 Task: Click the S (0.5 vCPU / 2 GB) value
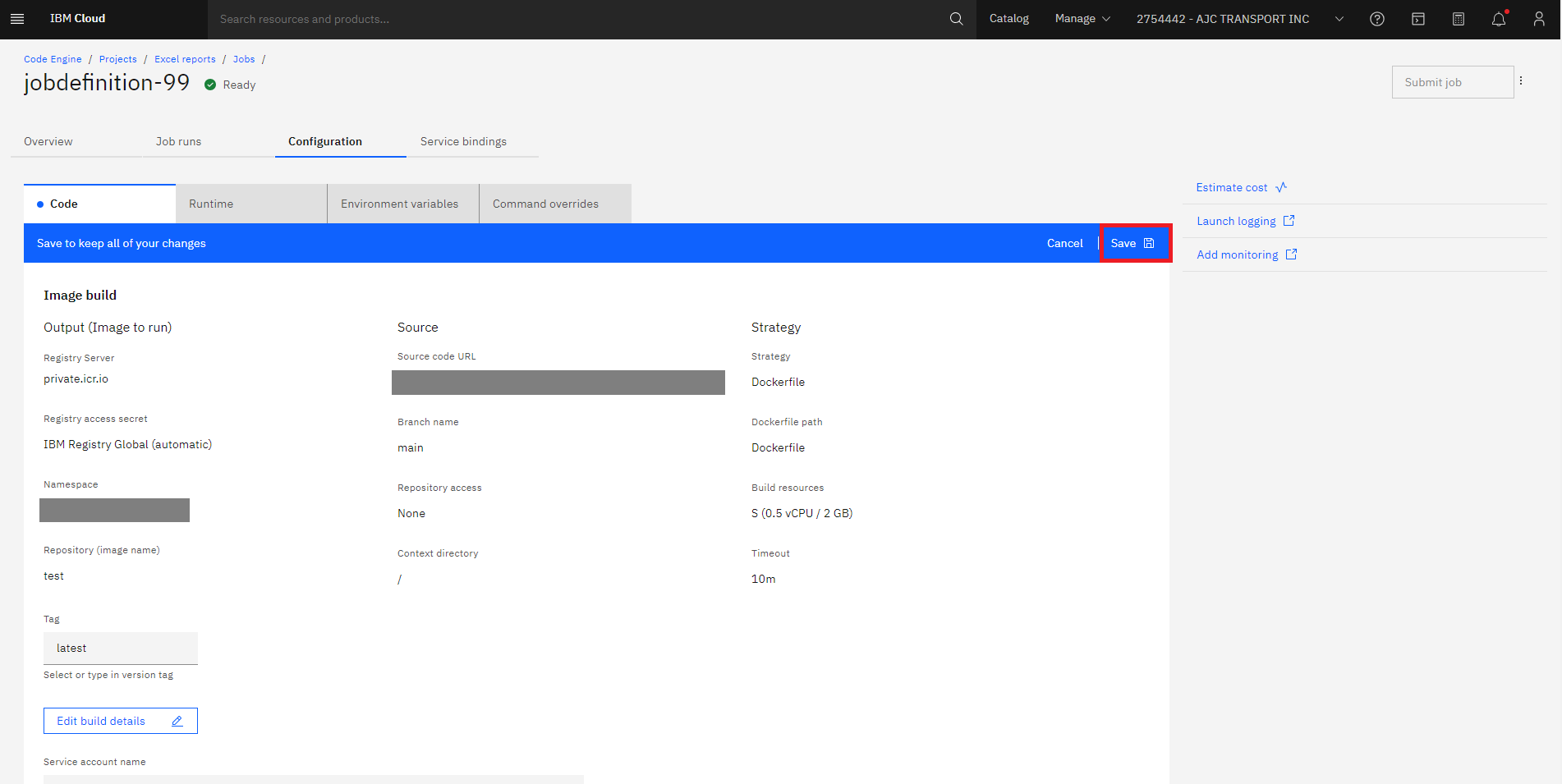802,513
